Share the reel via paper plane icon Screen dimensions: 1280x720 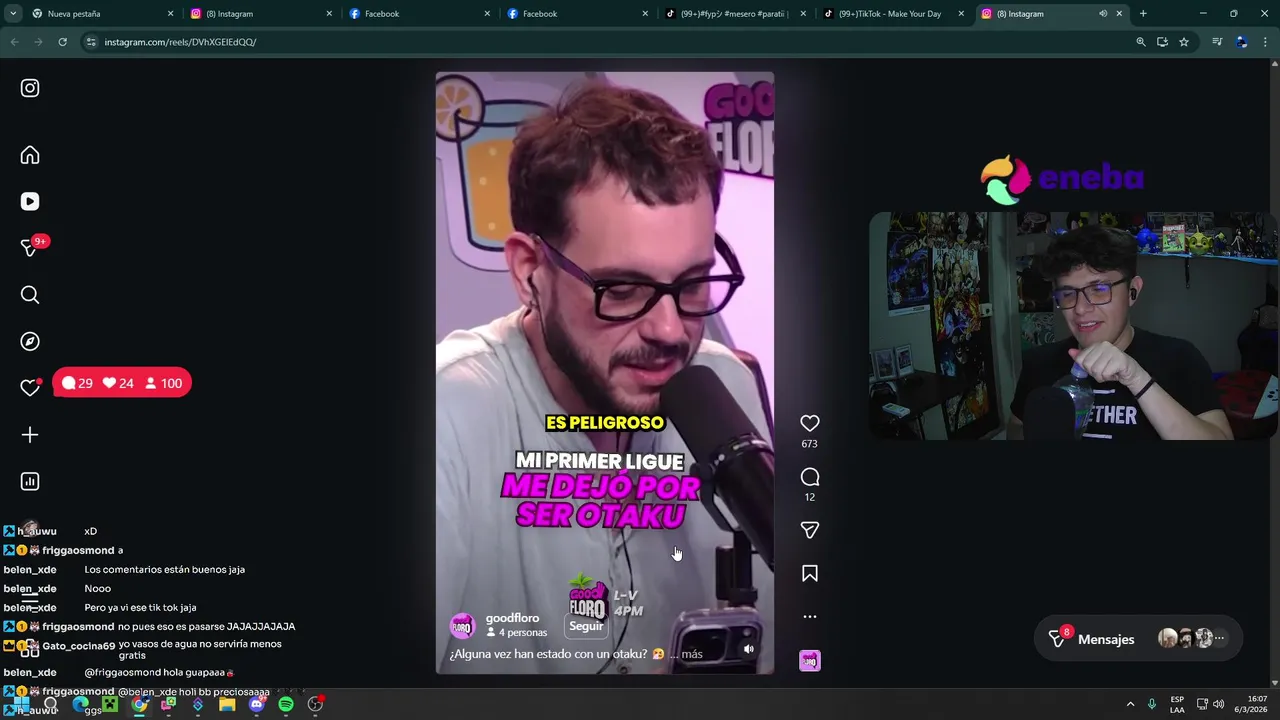810,530
